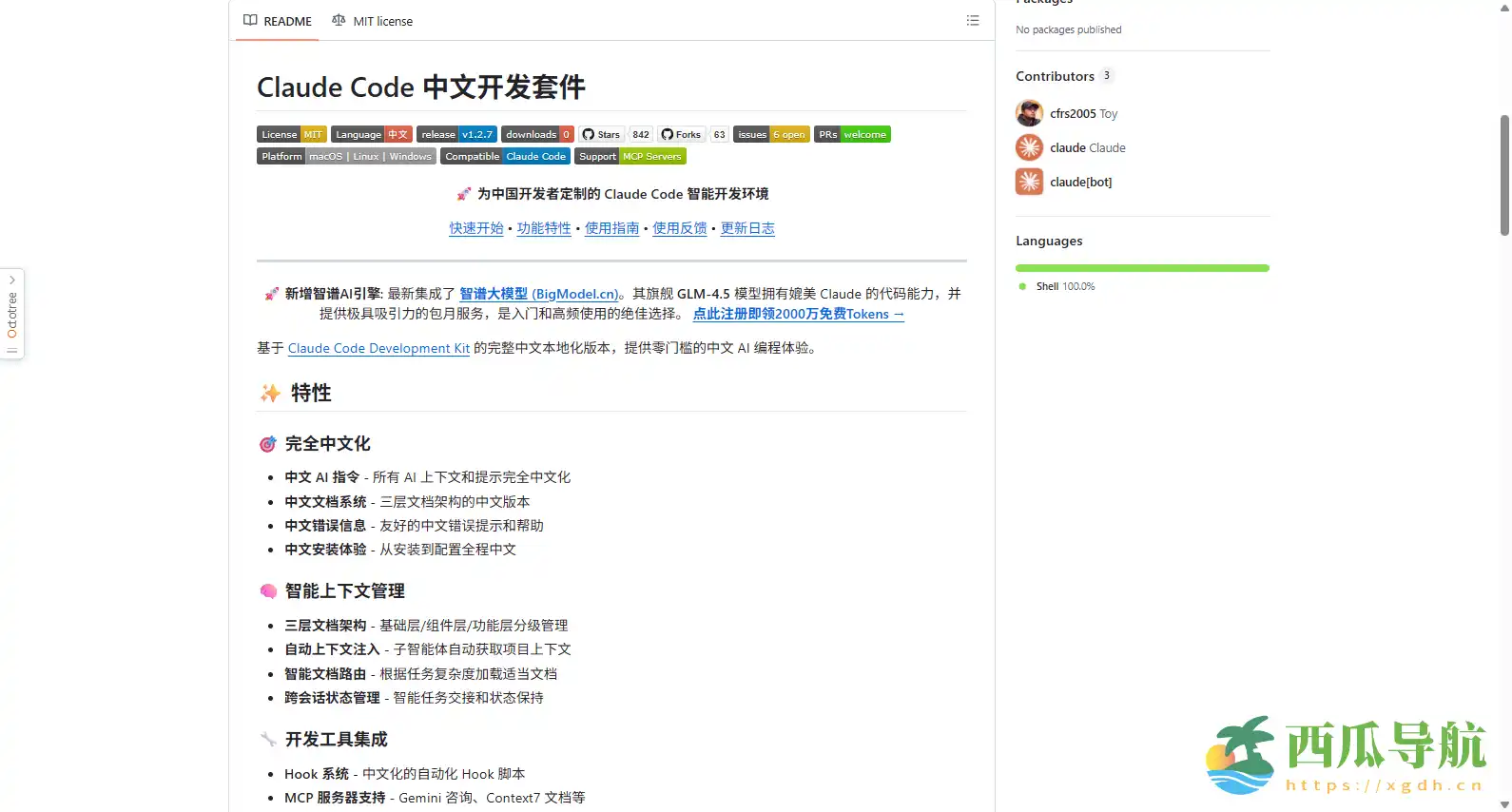Switch to the MIT license tab

point(372,21)
